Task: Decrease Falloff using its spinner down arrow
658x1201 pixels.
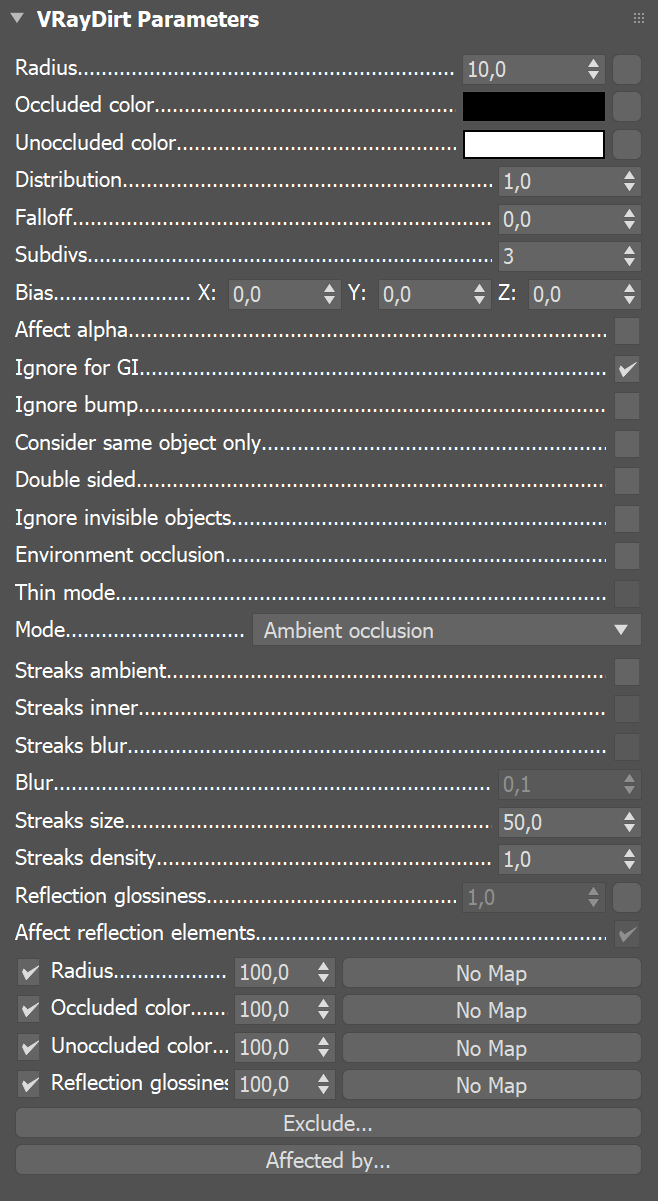Action: point(629,224)
